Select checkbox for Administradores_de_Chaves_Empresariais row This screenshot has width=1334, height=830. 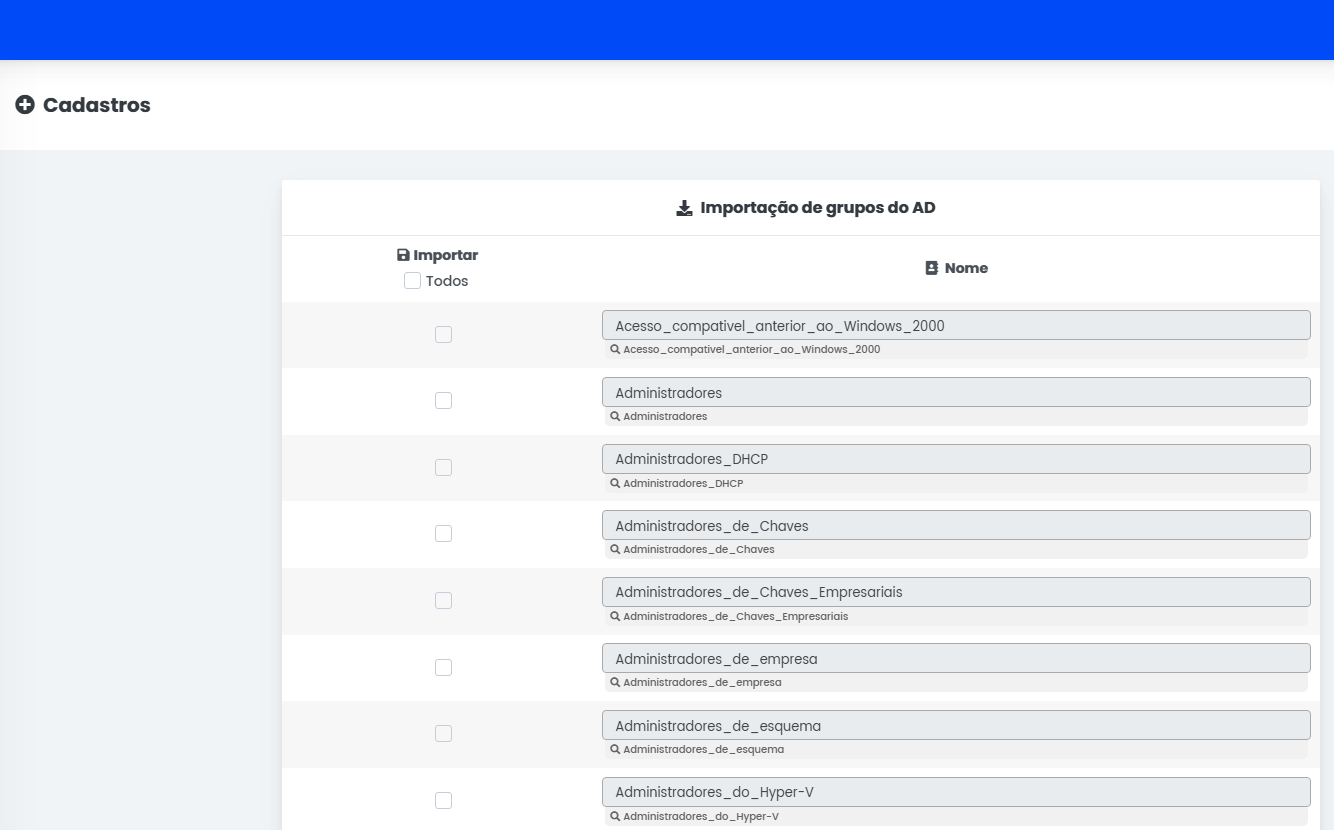[x=443, y=601]
